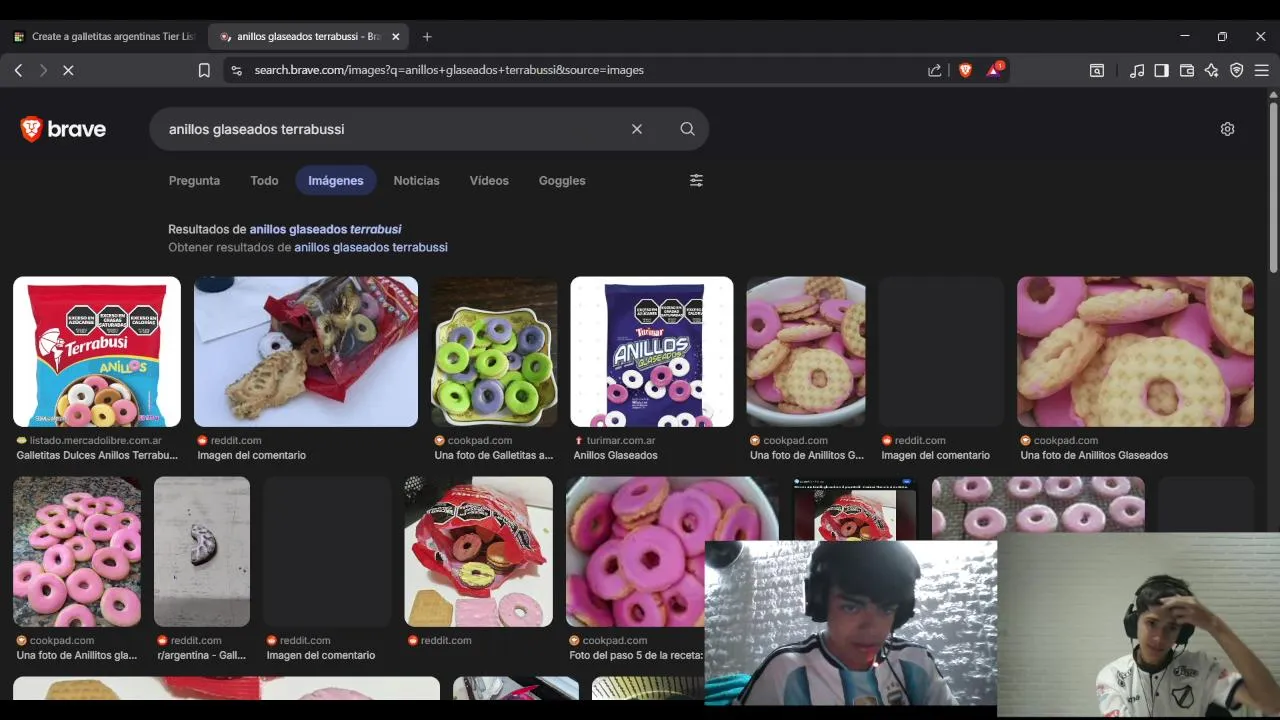Switch to Todo results tab
The height and width of the screenshot is (720, 1280).
click(264, 181)
